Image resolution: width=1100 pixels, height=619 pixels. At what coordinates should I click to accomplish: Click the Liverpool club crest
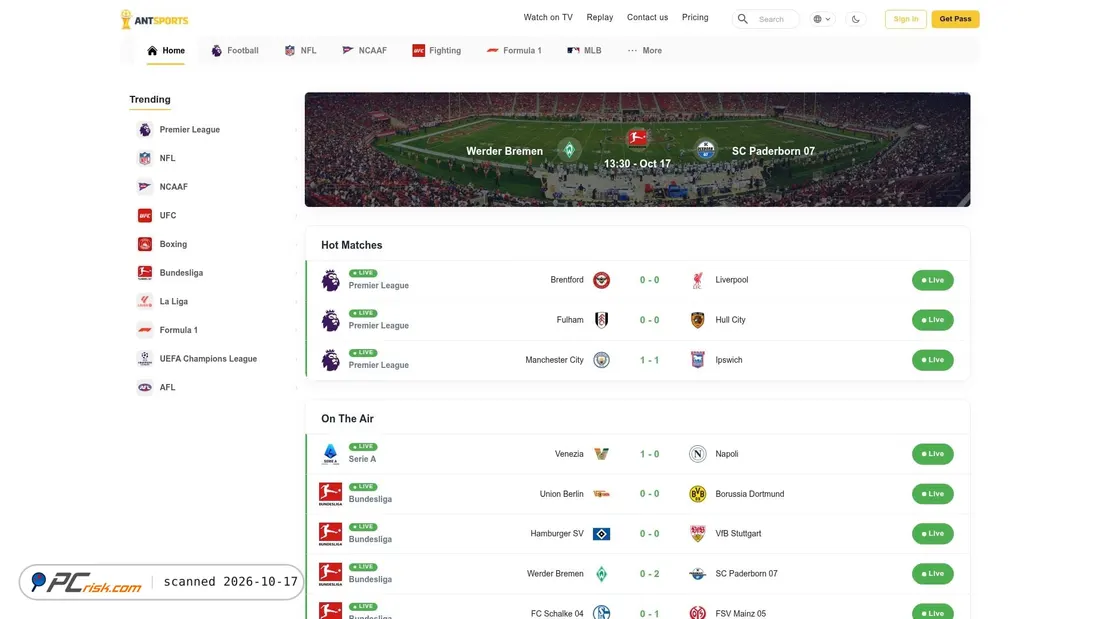(697, 280)
